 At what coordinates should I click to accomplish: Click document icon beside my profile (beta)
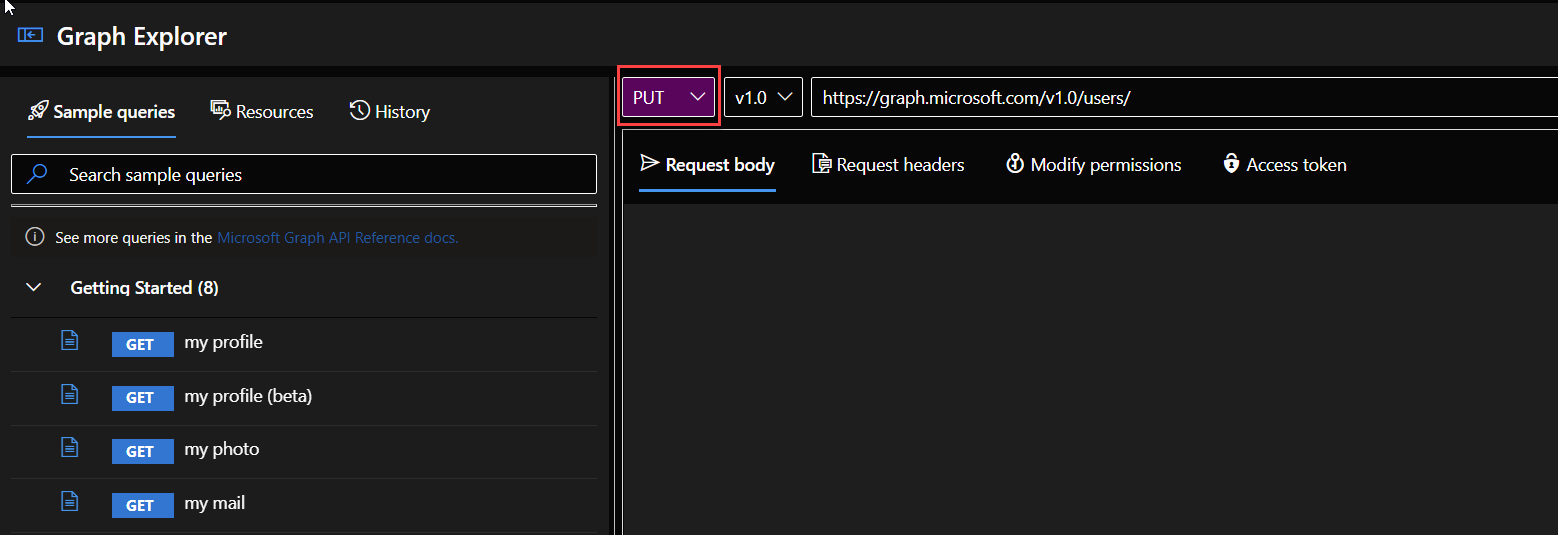[x=70, y=395]
